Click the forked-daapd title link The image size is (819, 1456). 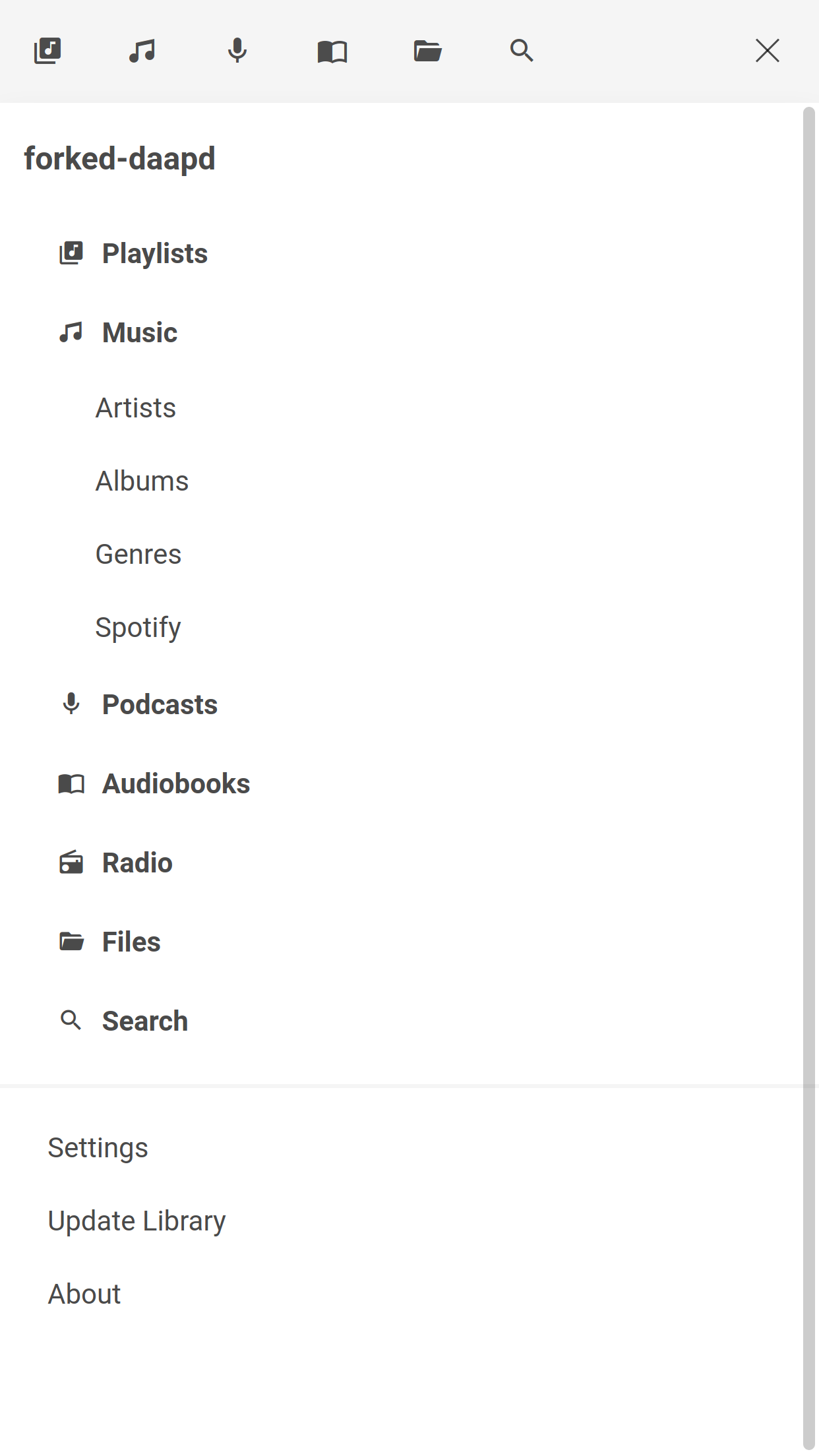120,159
